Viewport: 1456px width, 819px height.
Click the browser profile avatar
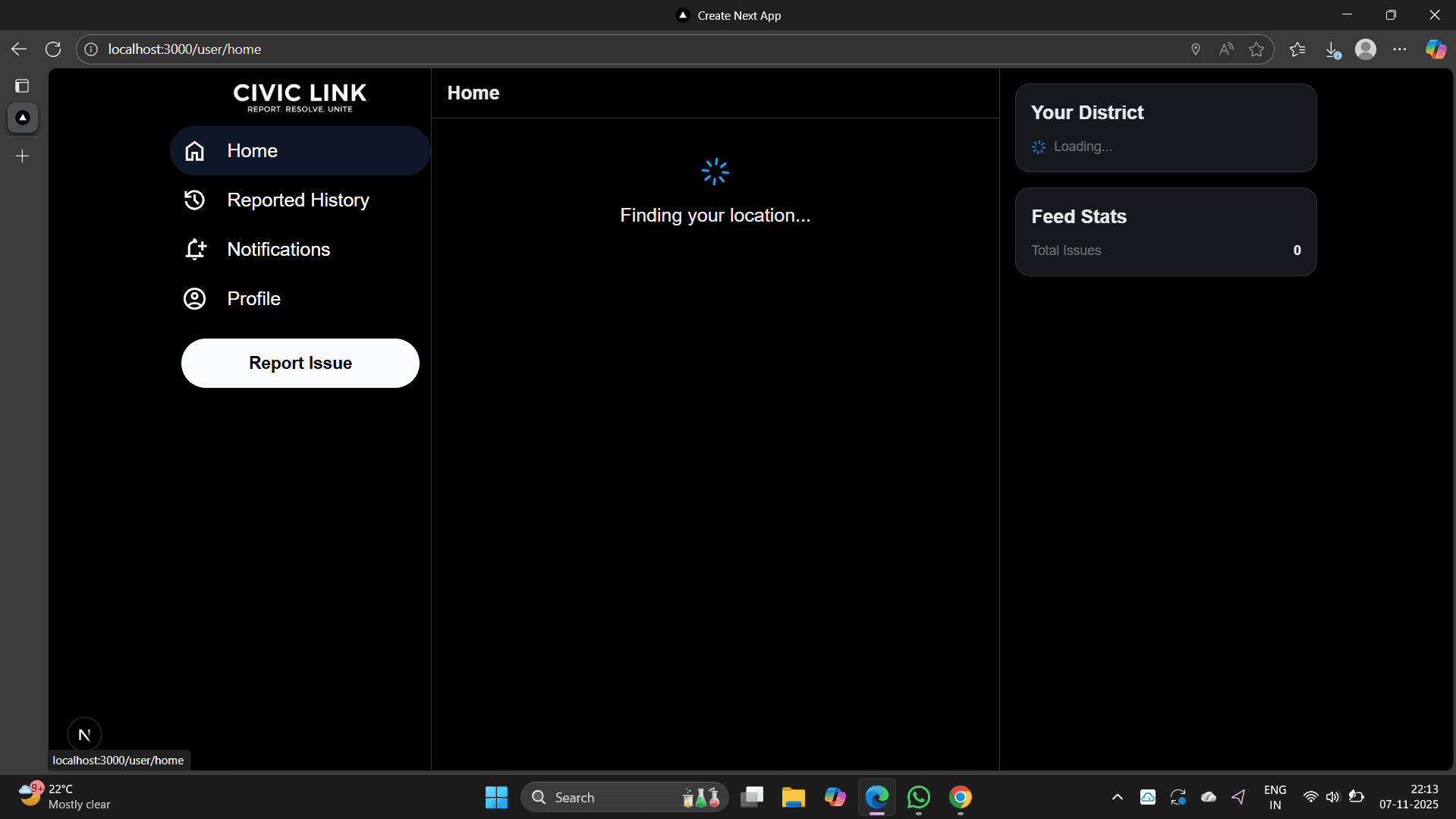coord(1366,49)
